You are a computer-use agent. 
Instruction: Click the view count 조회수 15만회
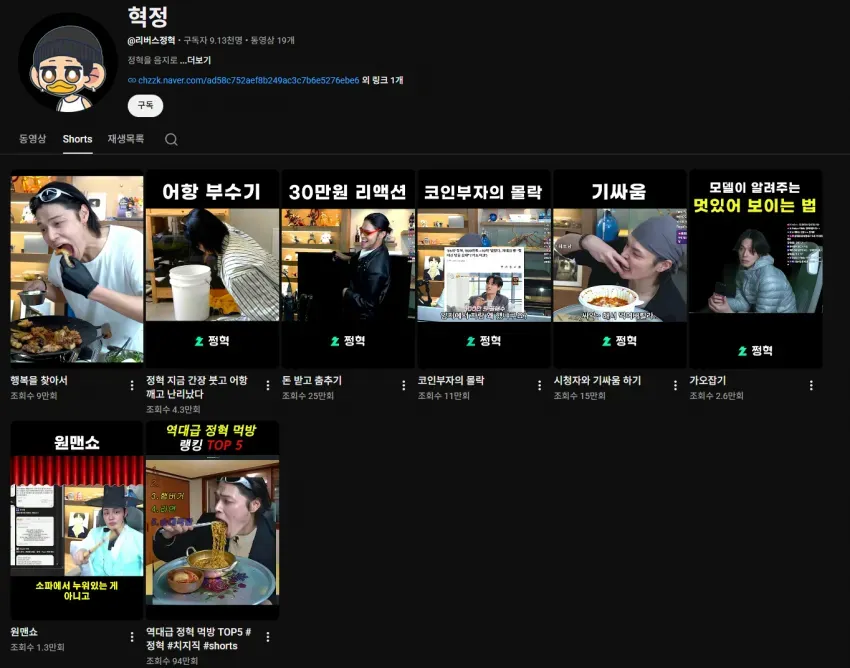coord(579,396)
